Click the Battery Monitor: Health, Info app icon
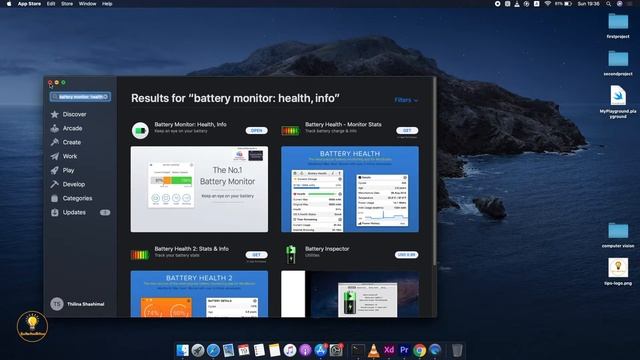 coord(140,131)
